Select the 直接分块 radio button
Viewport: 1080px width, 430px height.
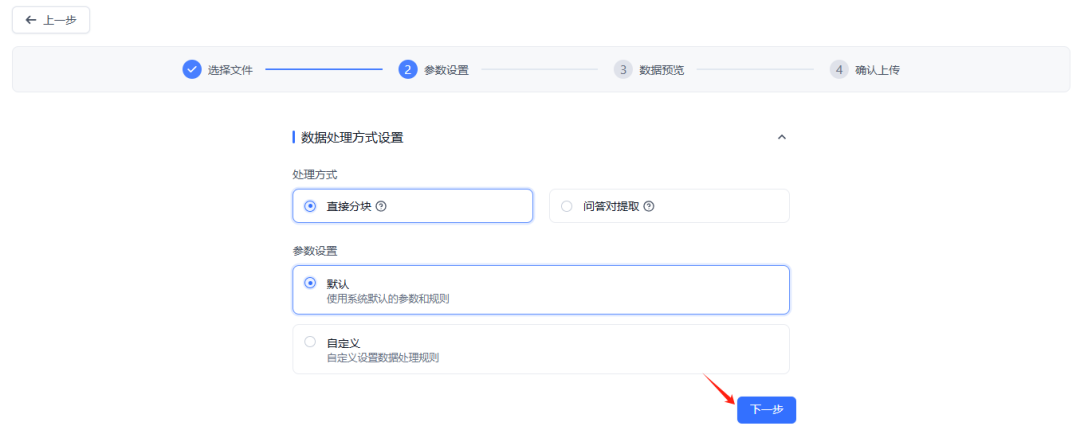[x=310, y=207]
